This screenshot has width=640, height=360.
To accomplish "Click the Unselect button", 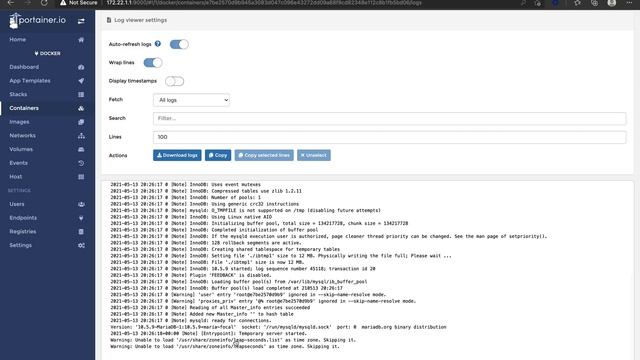I will (x=314, y=155).
